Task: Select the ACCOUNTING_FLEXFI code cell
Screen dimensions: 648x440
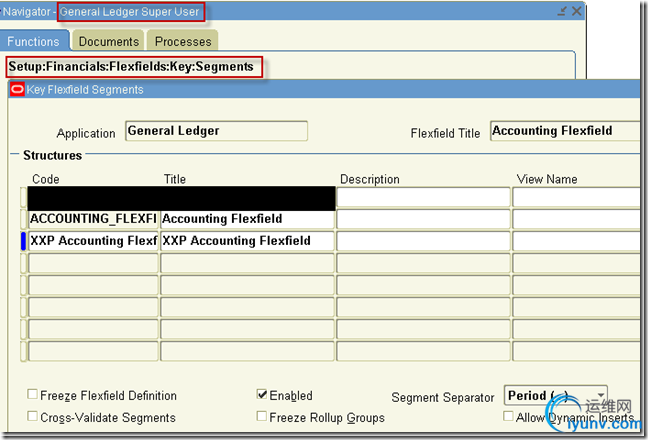Action: pyautogui.click(x=93, y=219)
